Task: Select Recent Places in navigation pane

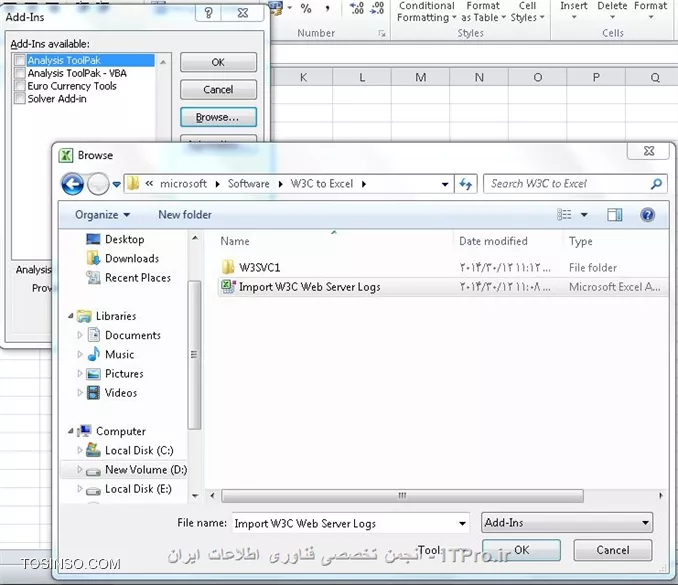Action: (138, 278)
